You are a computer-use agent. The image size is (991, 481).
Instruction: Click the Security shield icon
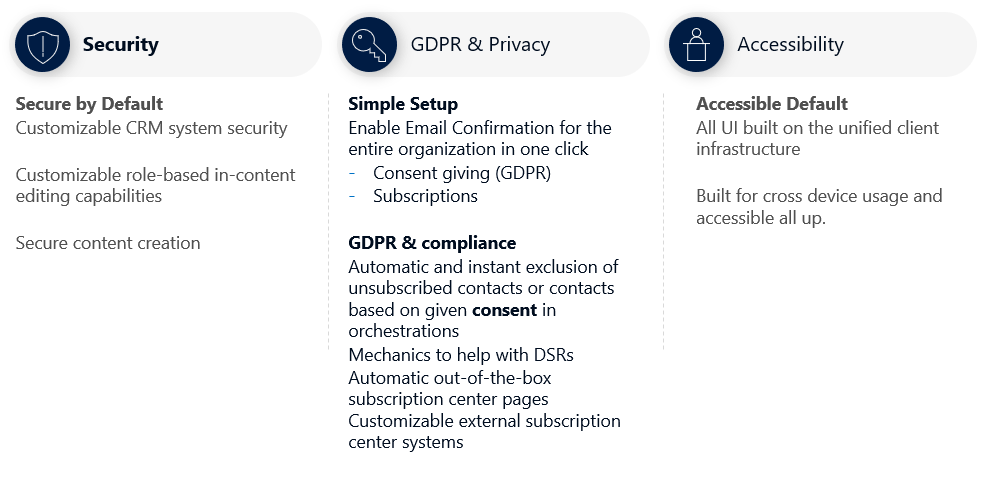[x=42, y=44]
